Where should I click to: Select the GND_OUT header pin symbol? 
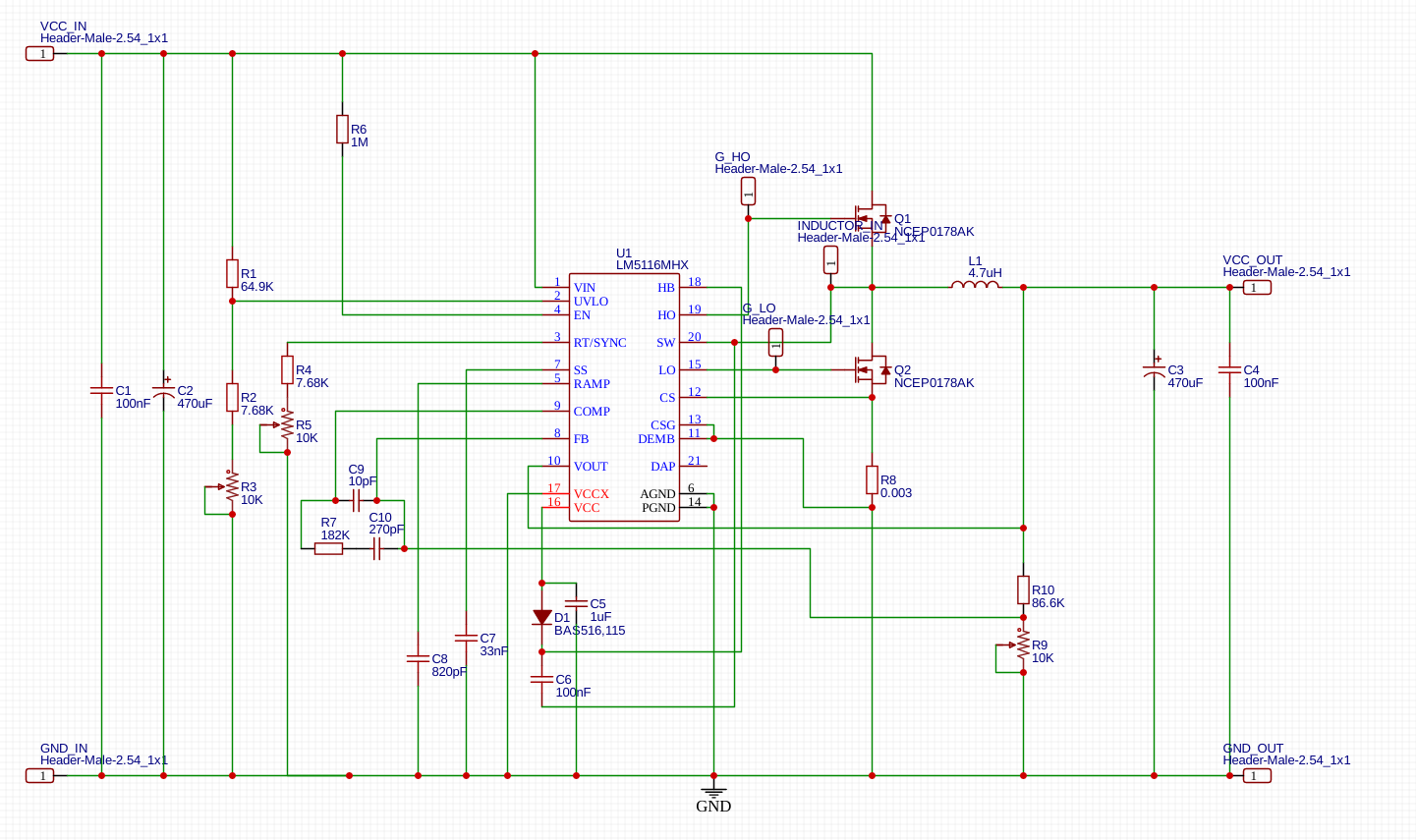coord(1257,775)
